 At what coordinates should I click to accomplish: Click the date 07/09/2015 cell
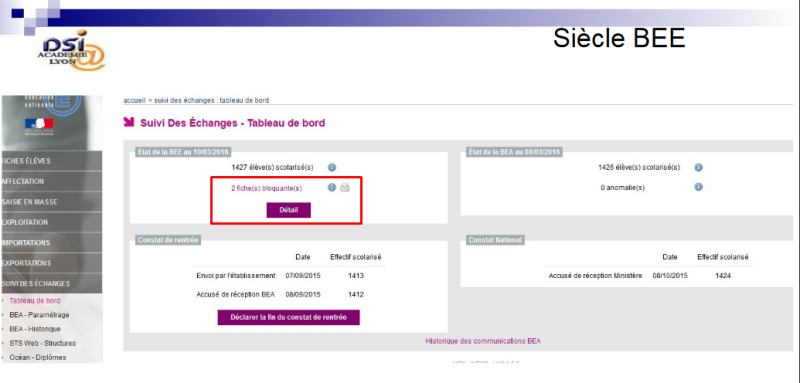click(303, 276)
